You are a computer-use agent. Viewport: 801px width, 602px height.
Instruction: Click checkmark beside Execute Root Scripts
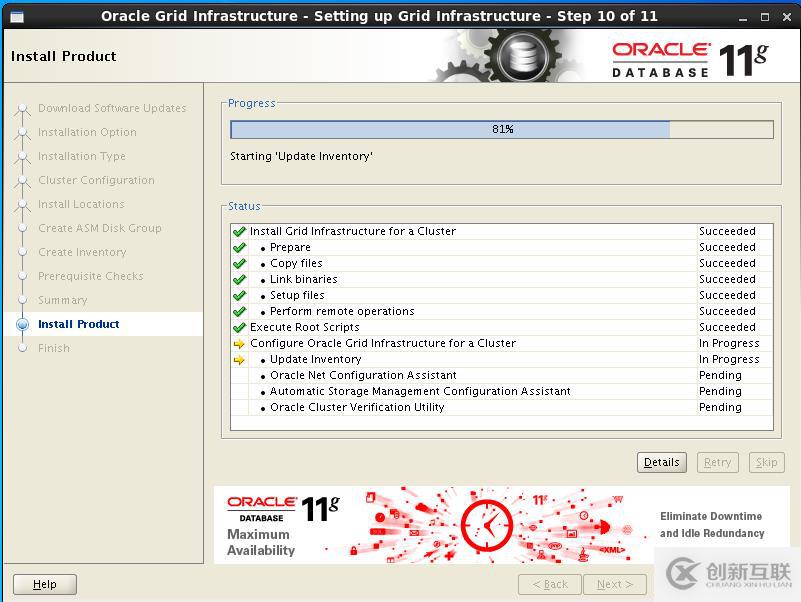pyautogui.click(x=239, y=328)
